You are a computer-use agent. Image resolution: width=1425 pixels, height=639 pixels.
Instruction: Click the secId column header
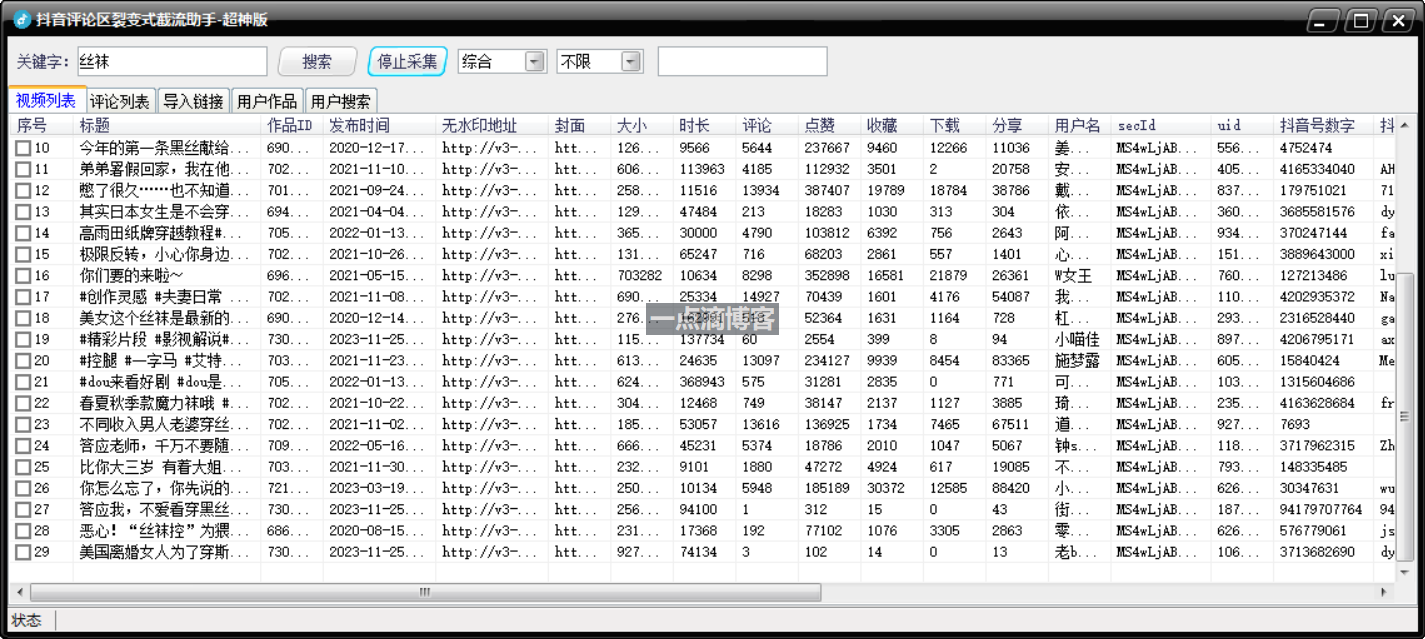tap(1161, 125)
